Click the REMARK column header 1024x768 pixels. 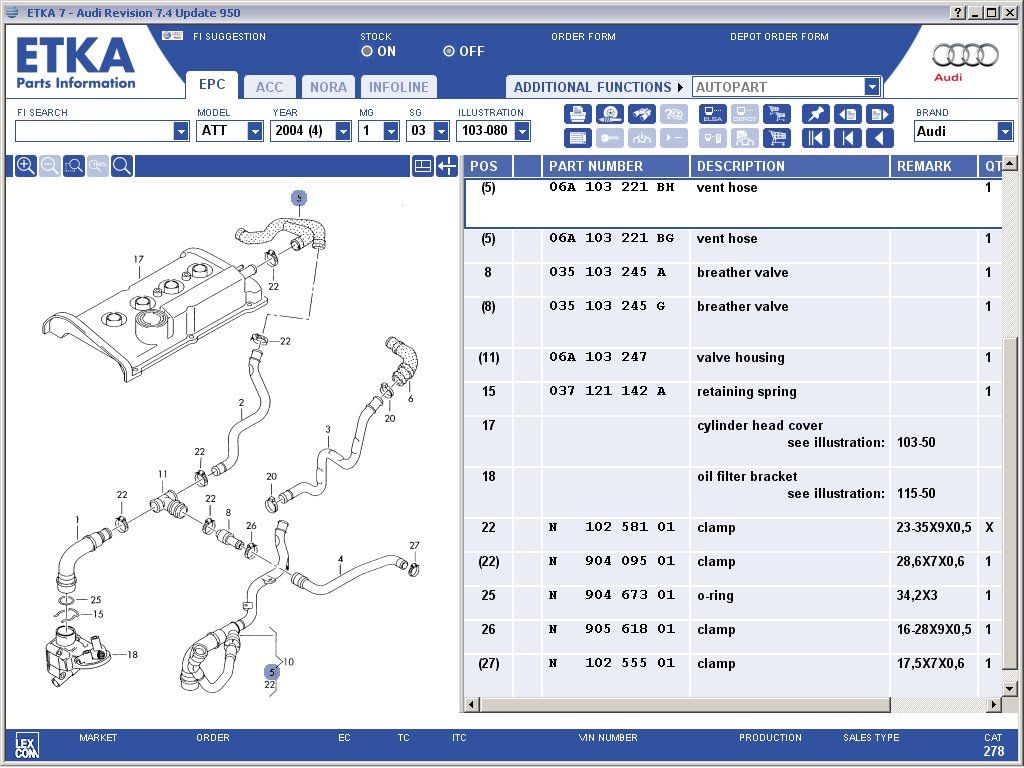click(x=933, y=166)
